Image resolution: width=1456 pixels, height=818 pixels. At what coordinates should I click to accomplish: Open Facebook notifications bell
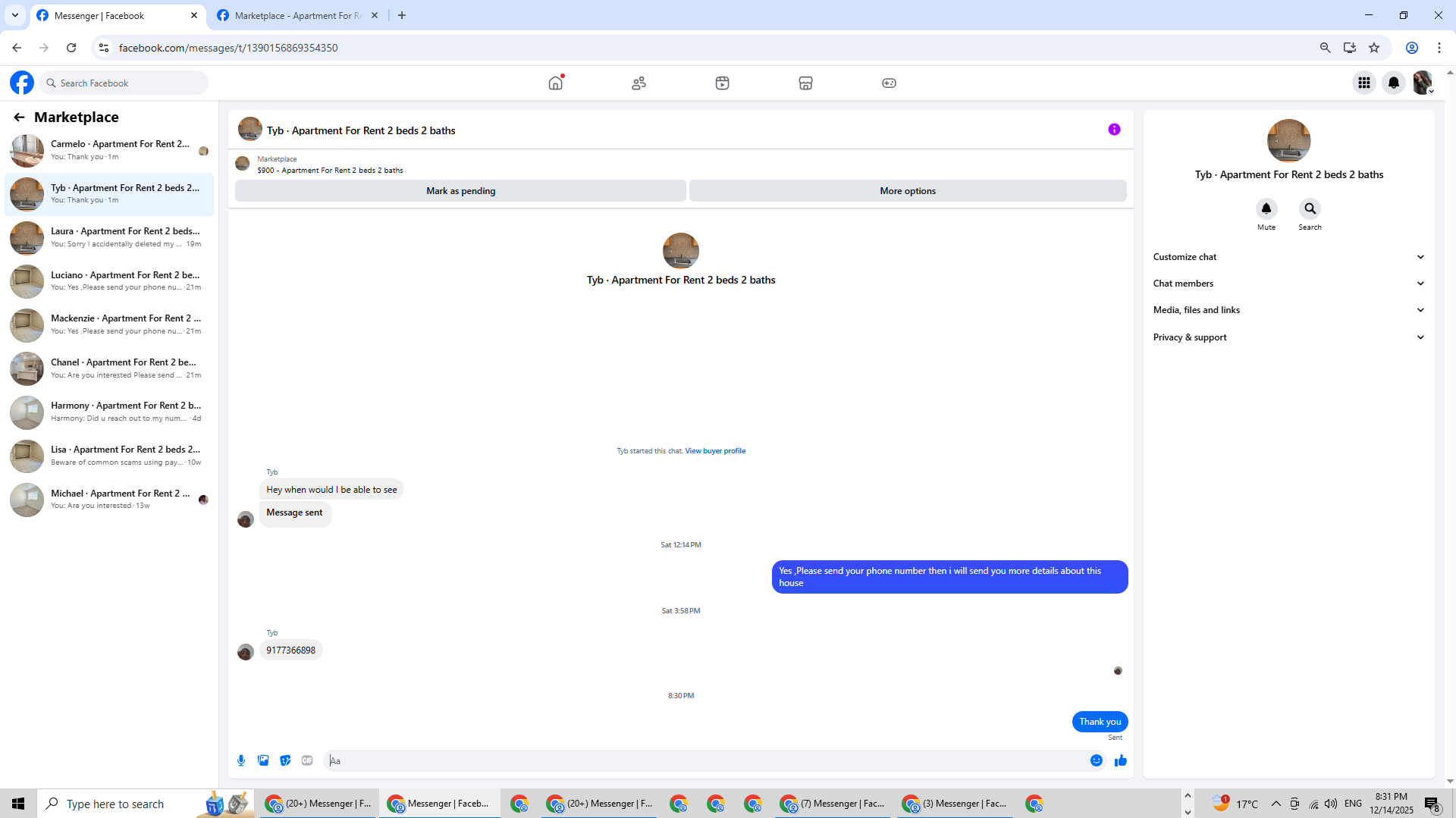click(1394, 83)
